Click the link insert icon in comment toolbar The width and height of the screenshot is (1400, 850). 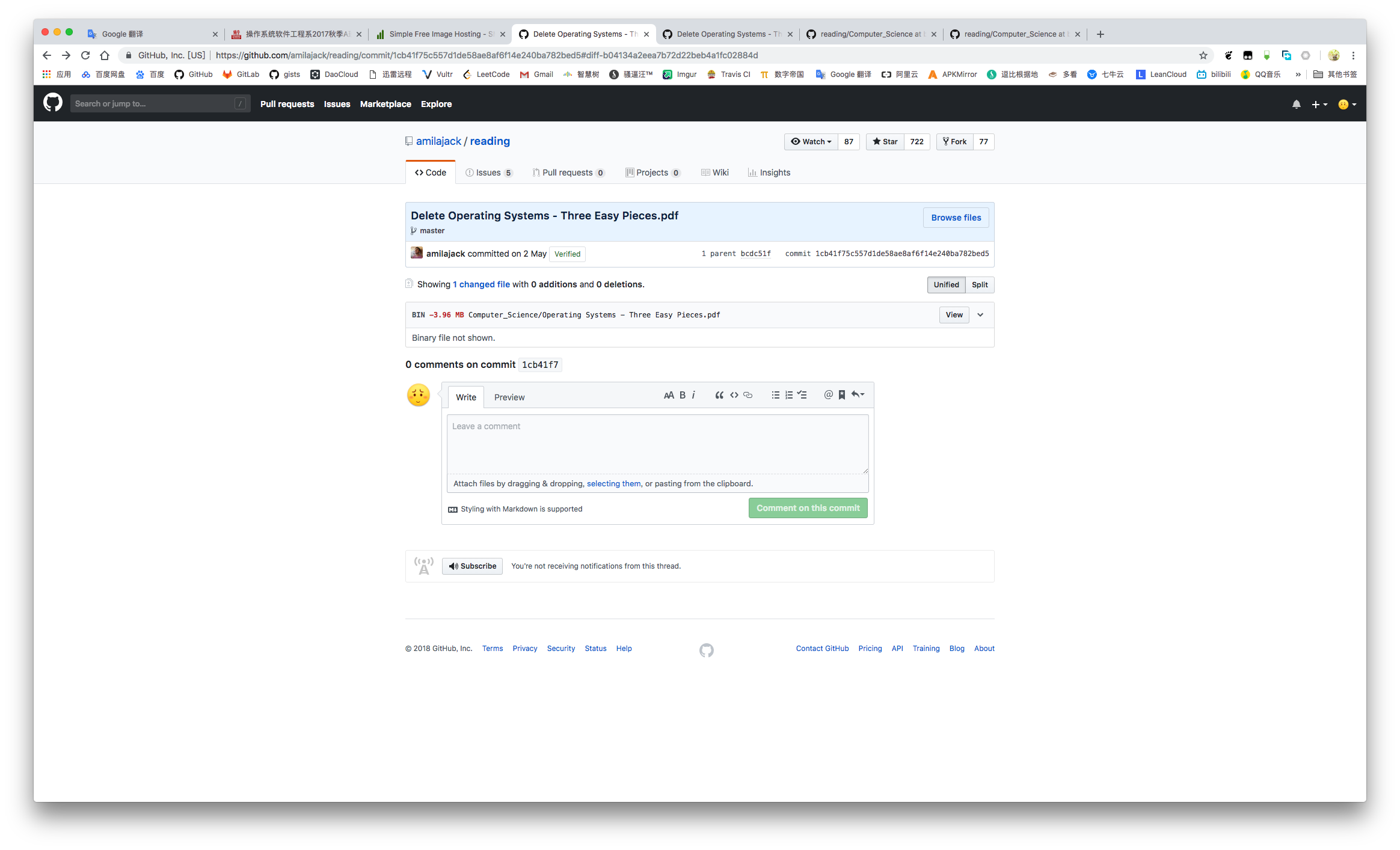pyautogui.click(x=748, y=396)
